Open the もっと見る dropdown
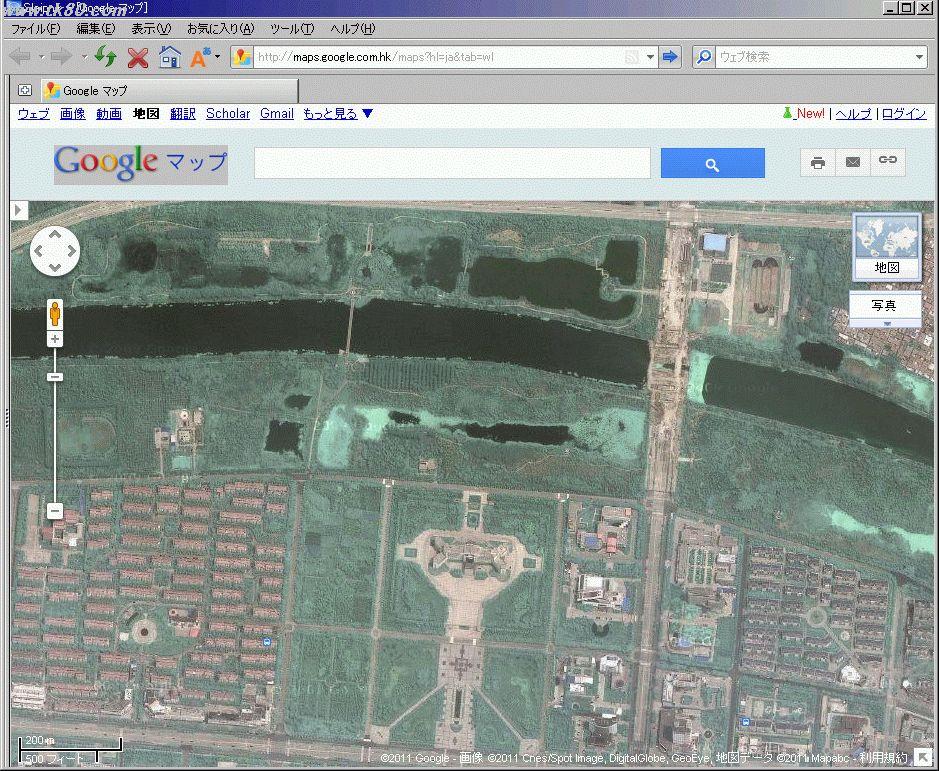939x771 pixels. 338,114
